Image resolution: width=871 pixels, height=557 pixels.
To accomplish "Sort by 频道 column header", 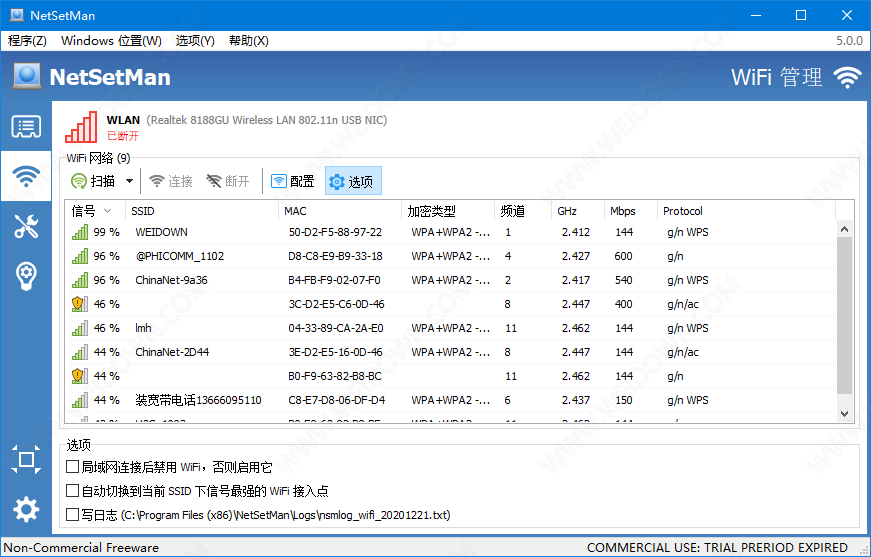I will click(x=523, y=211).
